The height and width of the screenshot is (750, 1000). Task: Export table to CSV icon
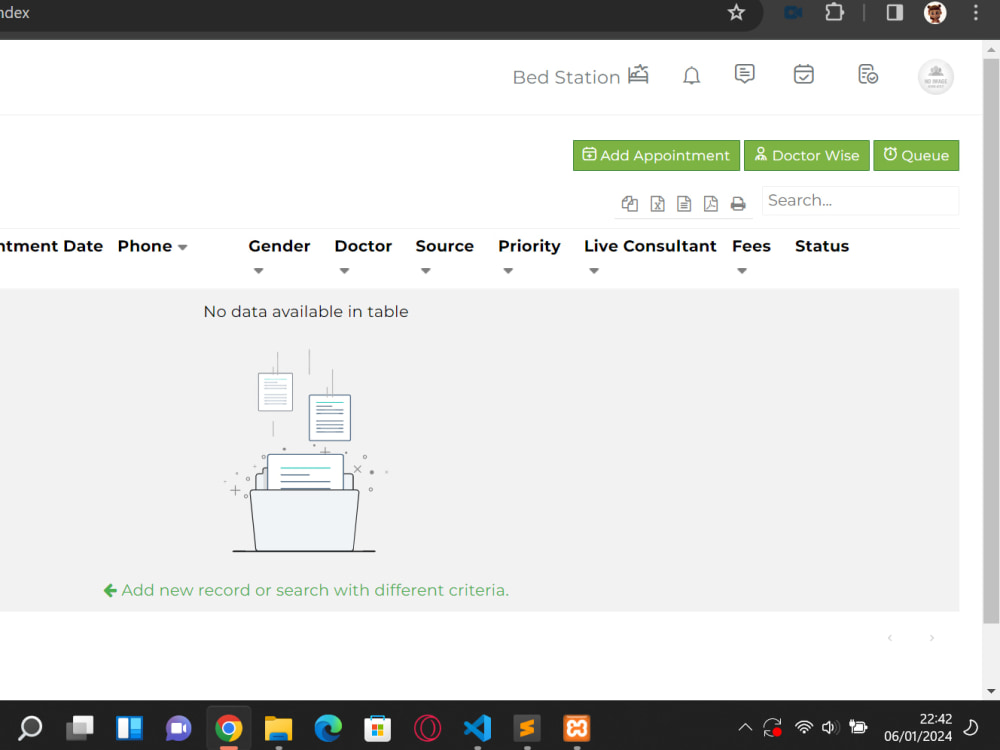[684, 203]
